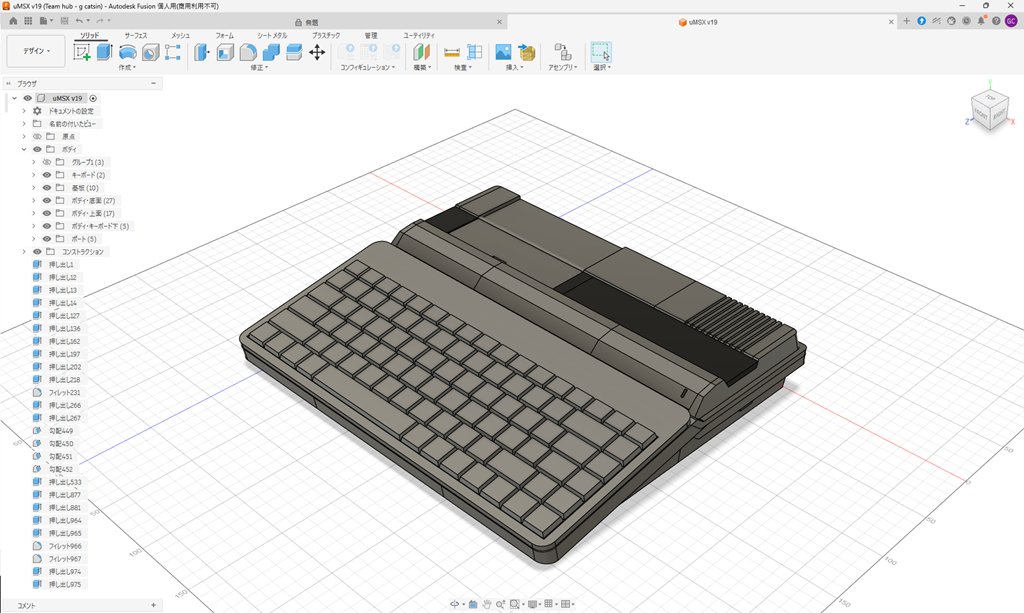Open the Data Panel grid icon
This screenshot has height=613, width=1024.
point(28,21)
